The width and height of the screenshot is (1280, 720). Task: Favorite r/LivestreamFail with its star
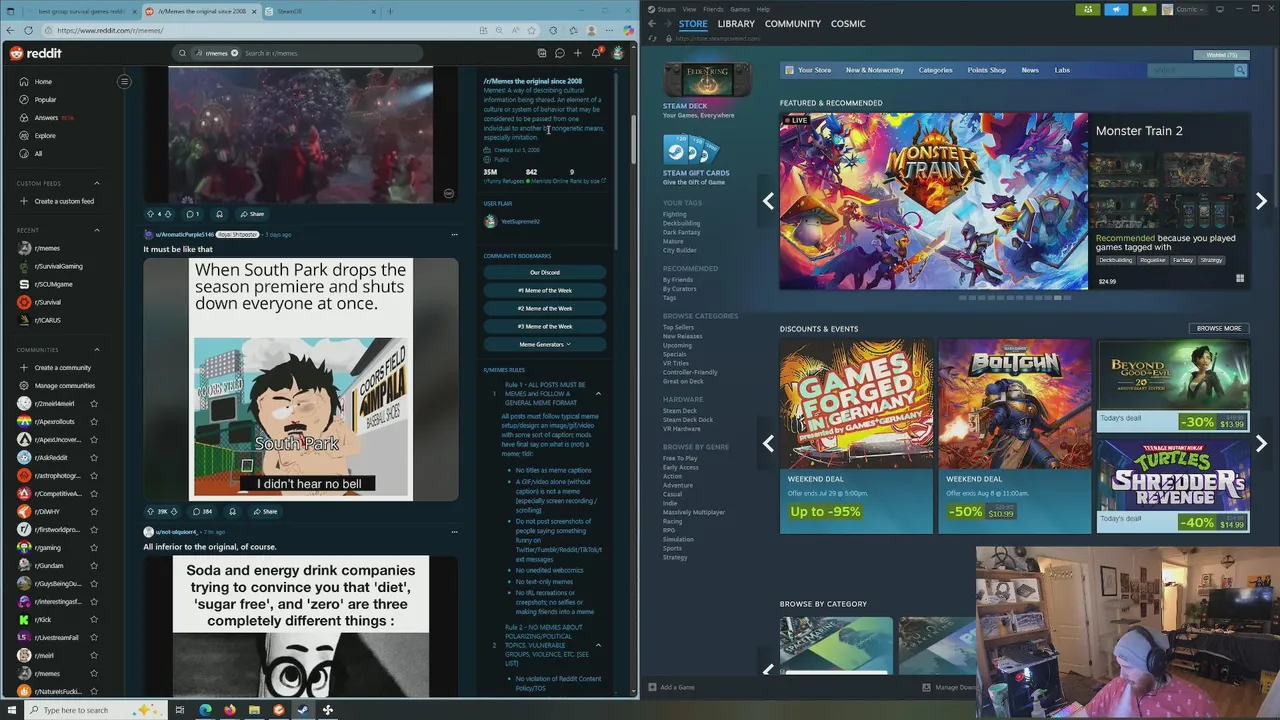(94, 638)
